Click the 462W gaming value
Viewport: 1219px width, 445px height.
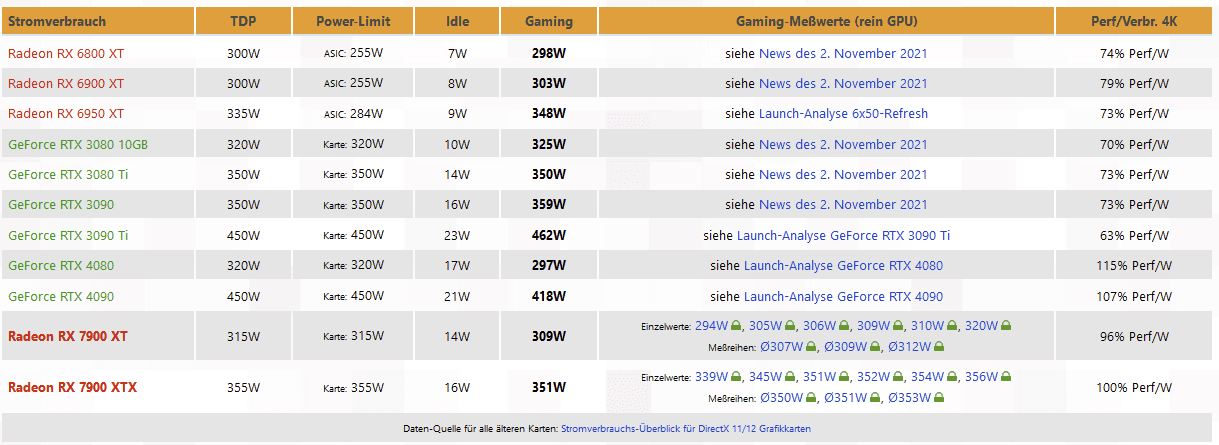(x=549, y=236)
